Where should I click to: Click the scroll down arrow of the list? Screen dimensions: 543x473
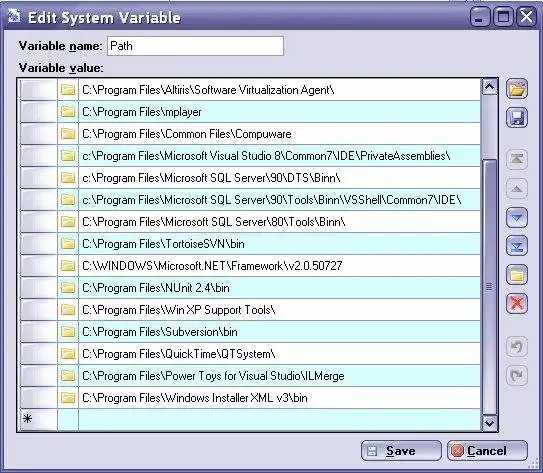point(489,423)
